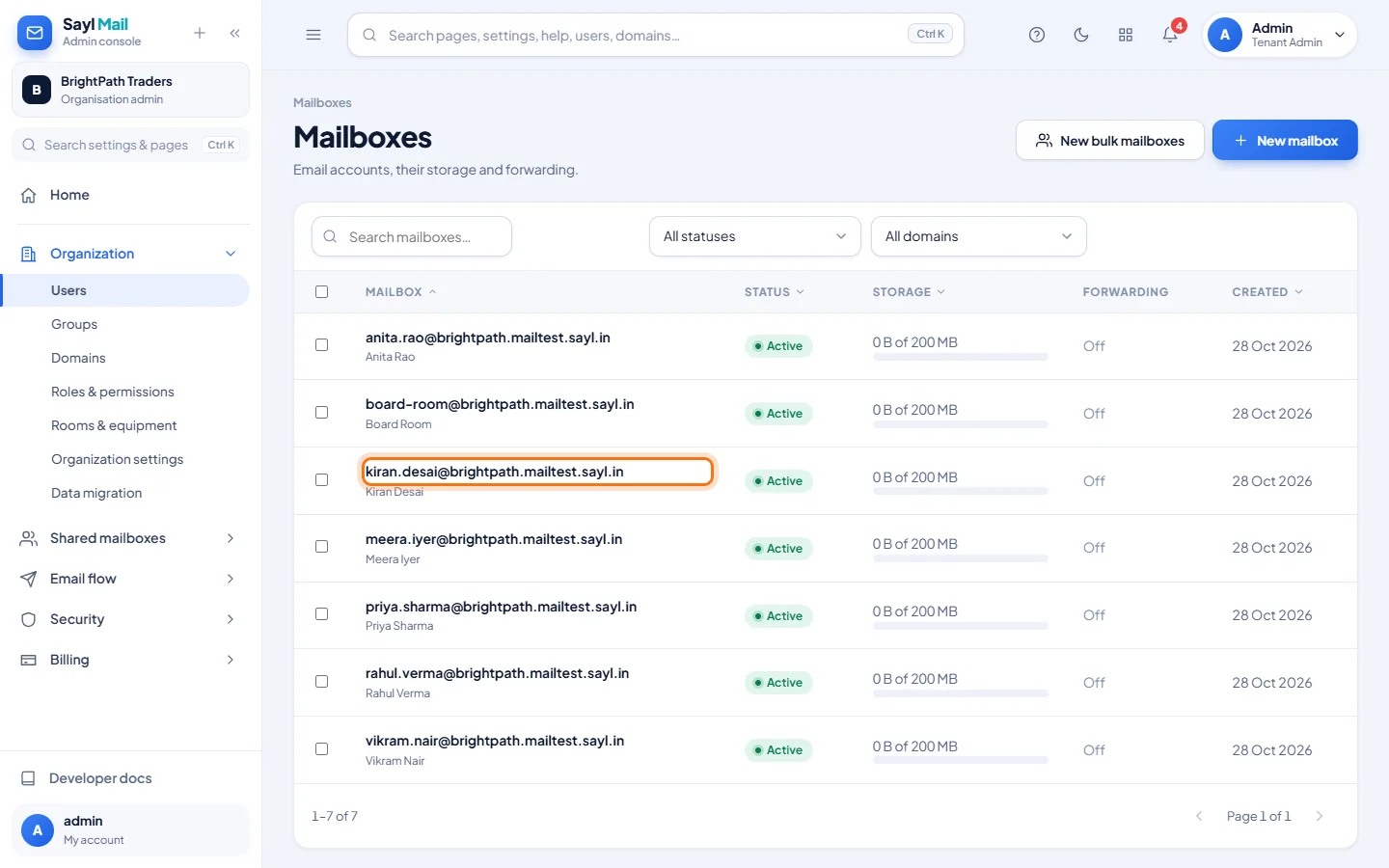Click the Sayl Mail envelope logo

(x=35, y=33)
